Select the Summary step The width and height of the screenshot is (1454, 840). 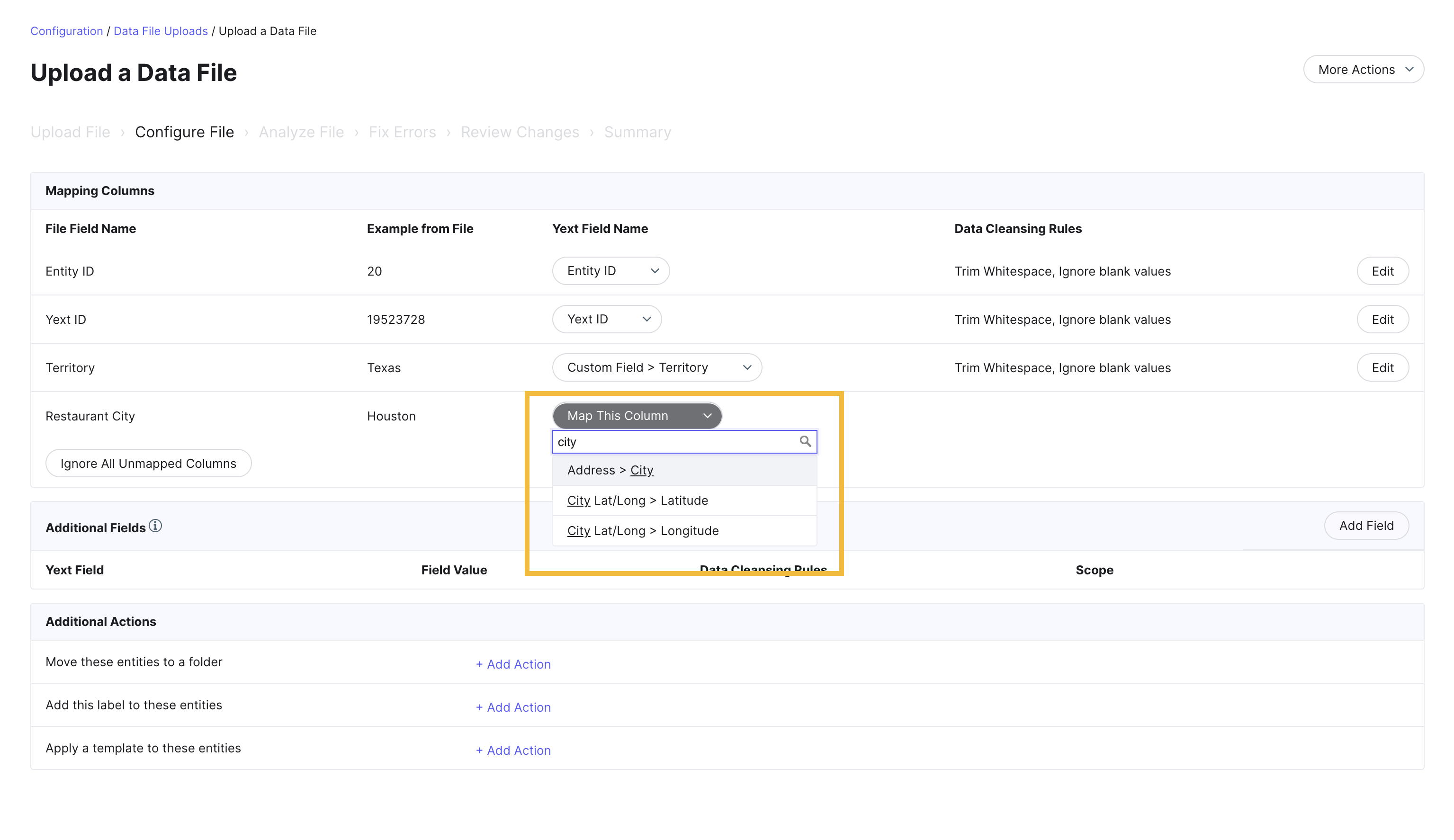click(x=637, y=132)
